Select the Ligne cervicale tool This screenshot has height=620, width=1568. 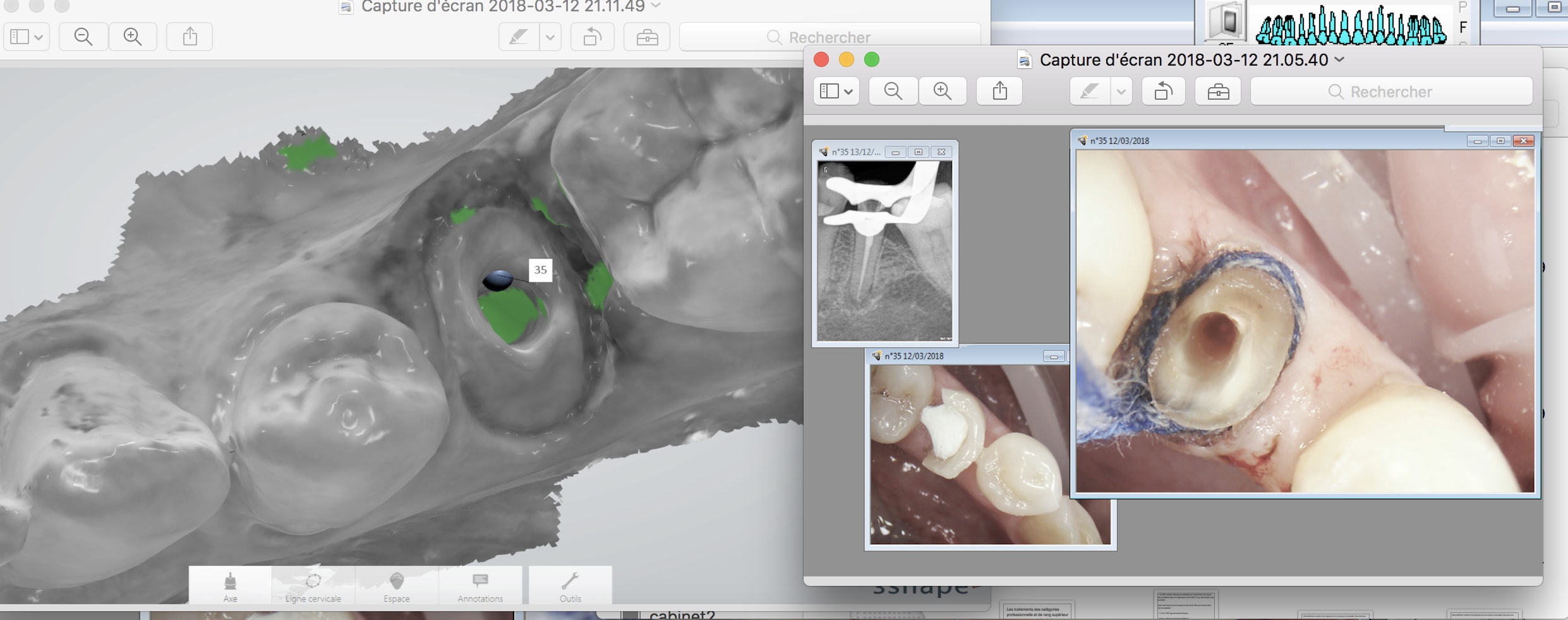[313, 587]
